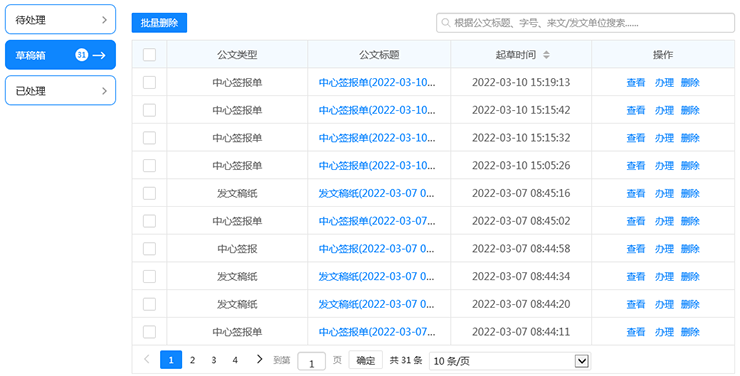Expand the 已处理 chevron
Image resolution: width=740 pixels, height=376 pixels.
point(104,91)
